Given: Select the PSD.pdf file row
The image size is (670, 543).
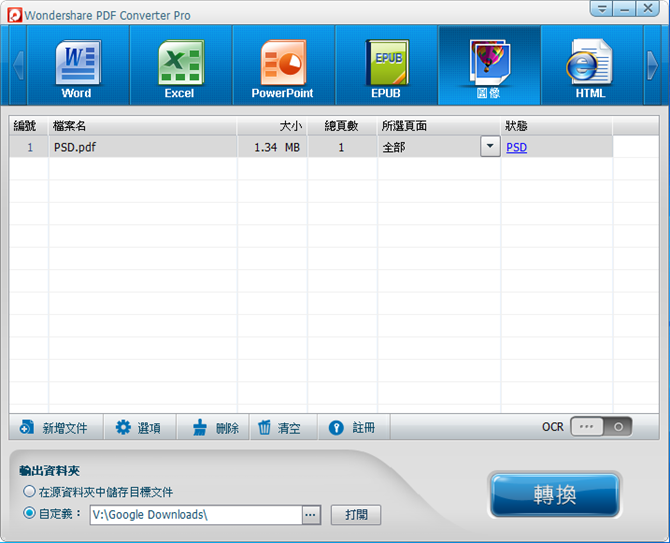Looking at the screenshot, I should [311, 147].
